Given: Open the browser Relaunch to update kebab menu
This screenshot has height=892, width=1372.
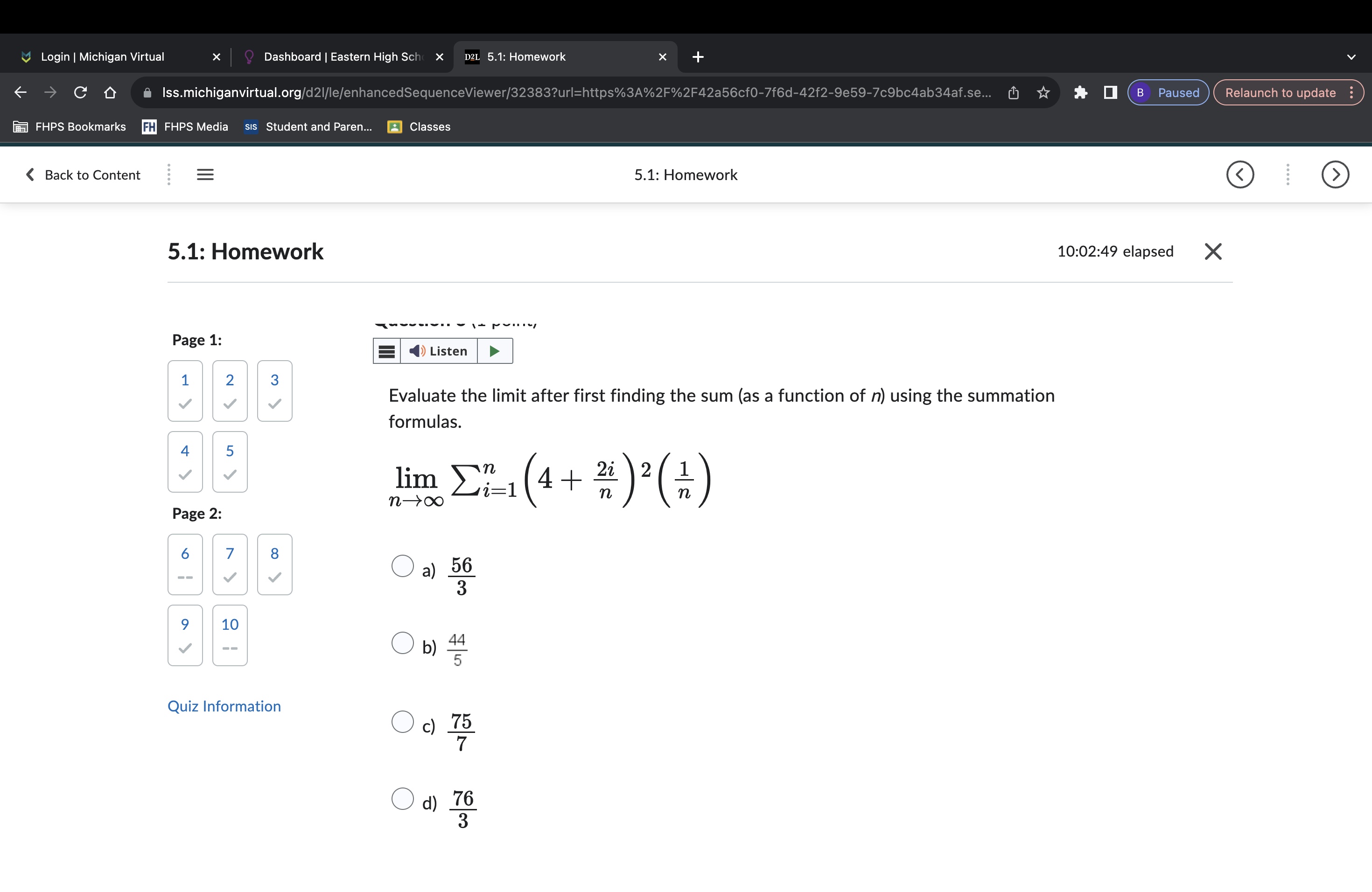Looking at the screenshot, I should point(1353,92).
